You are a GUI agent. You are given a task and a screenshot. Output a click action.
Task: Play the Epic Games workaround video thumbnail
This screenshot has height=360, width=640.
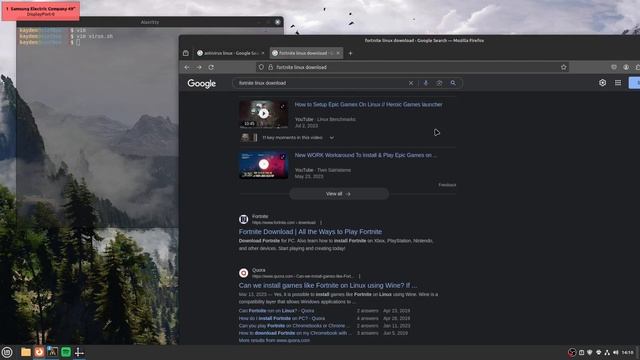[264, 164]
